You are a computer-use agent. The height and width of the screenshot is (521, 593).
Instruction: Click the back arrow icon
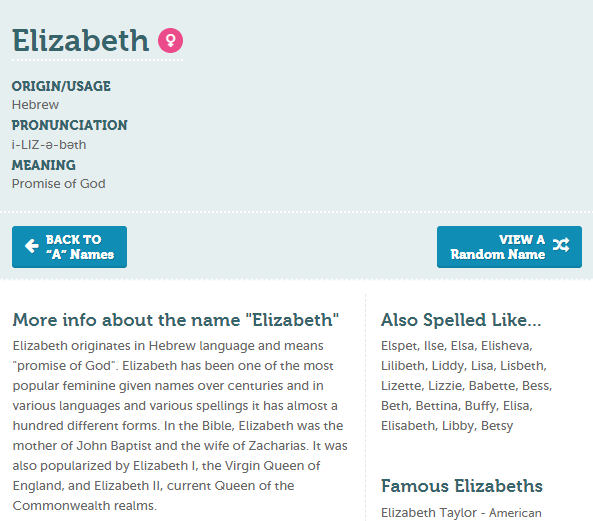(32, 246)
